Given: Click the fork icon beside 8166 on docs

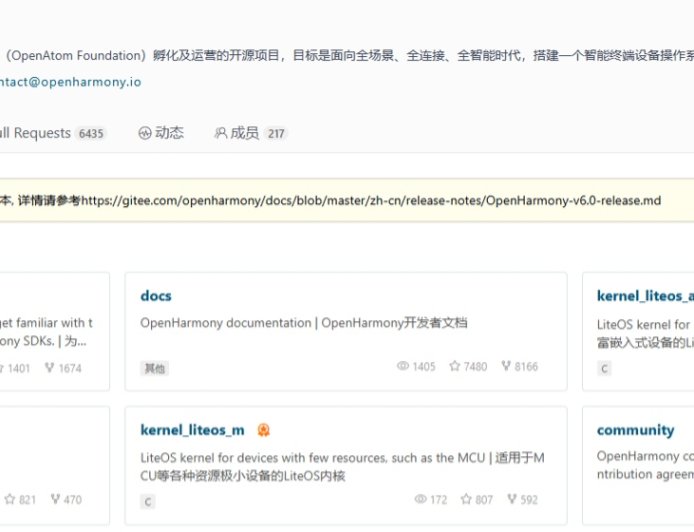Looking at the screenshot, I should coord(505,367).
